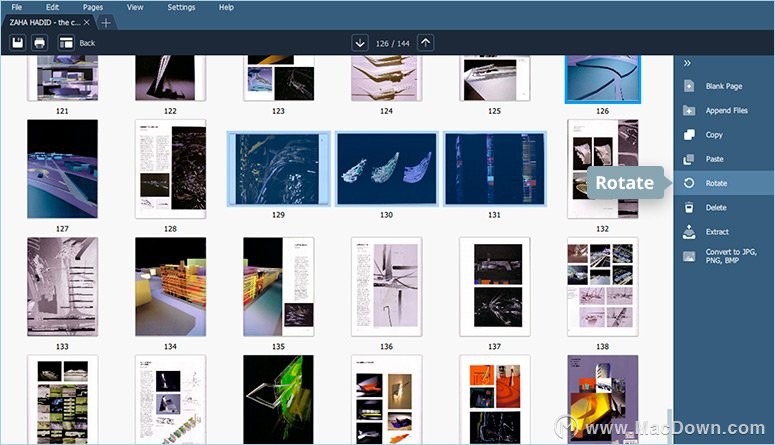Go to next page with down arrow
Image resolution: width=775 pixels, height=445 pixels.
360,43
